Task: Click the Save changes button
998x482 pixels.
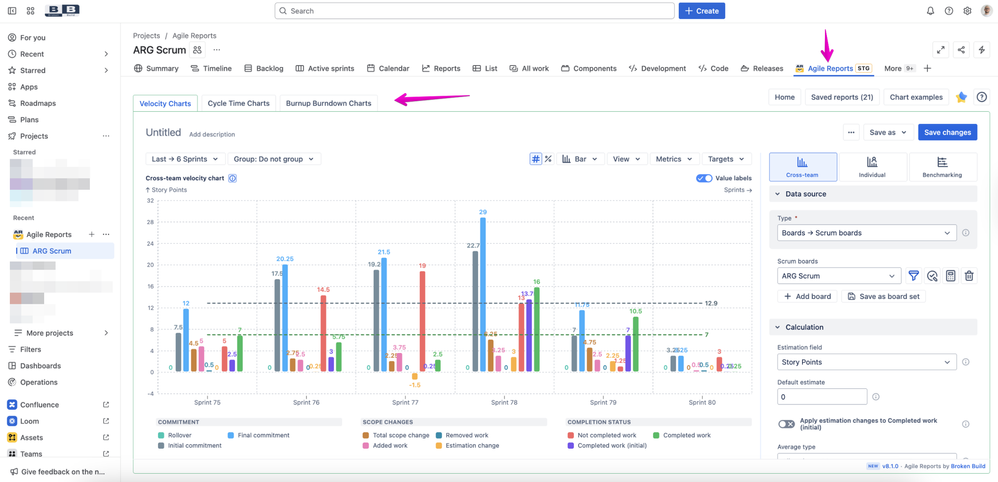Action: tap(947, 132)
